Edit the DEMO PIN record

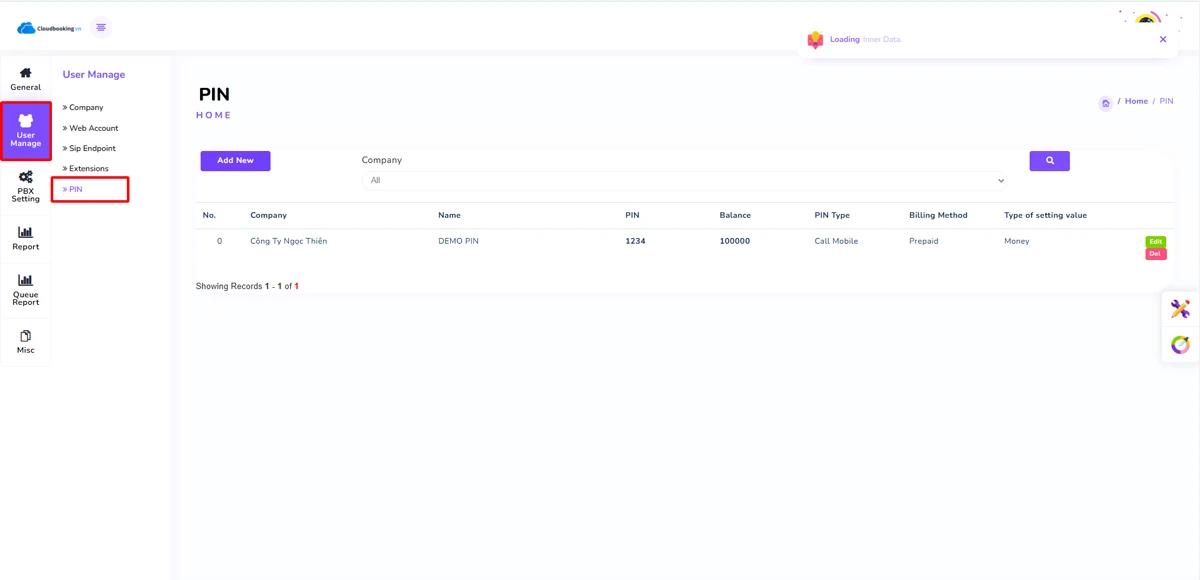tap(1155, 242)
